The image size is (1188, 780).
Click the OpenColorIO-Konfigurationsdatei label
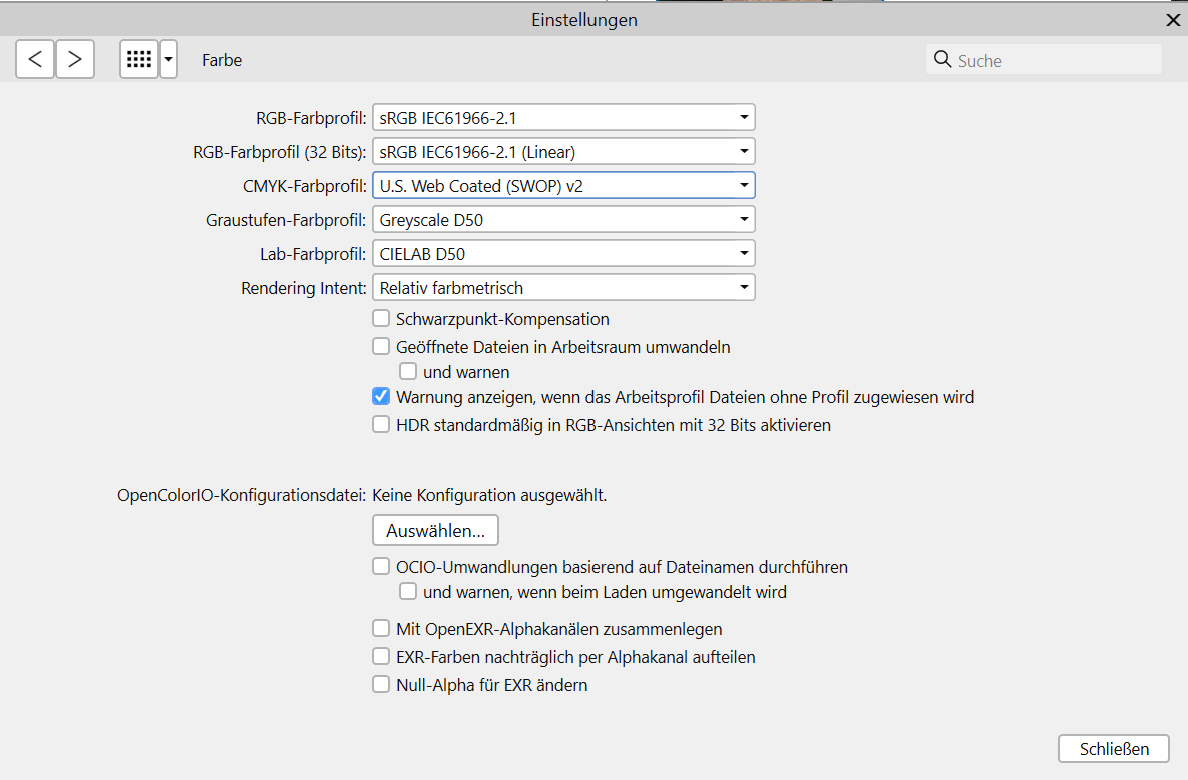(242, 495)
